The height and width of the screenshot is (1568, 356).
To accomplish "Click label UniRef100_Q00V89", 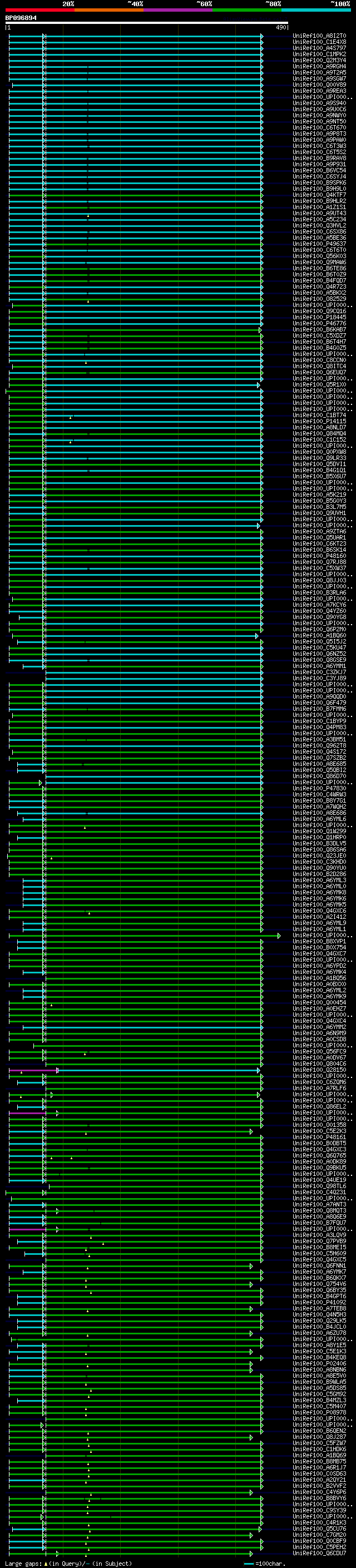I will pos(319,85).
